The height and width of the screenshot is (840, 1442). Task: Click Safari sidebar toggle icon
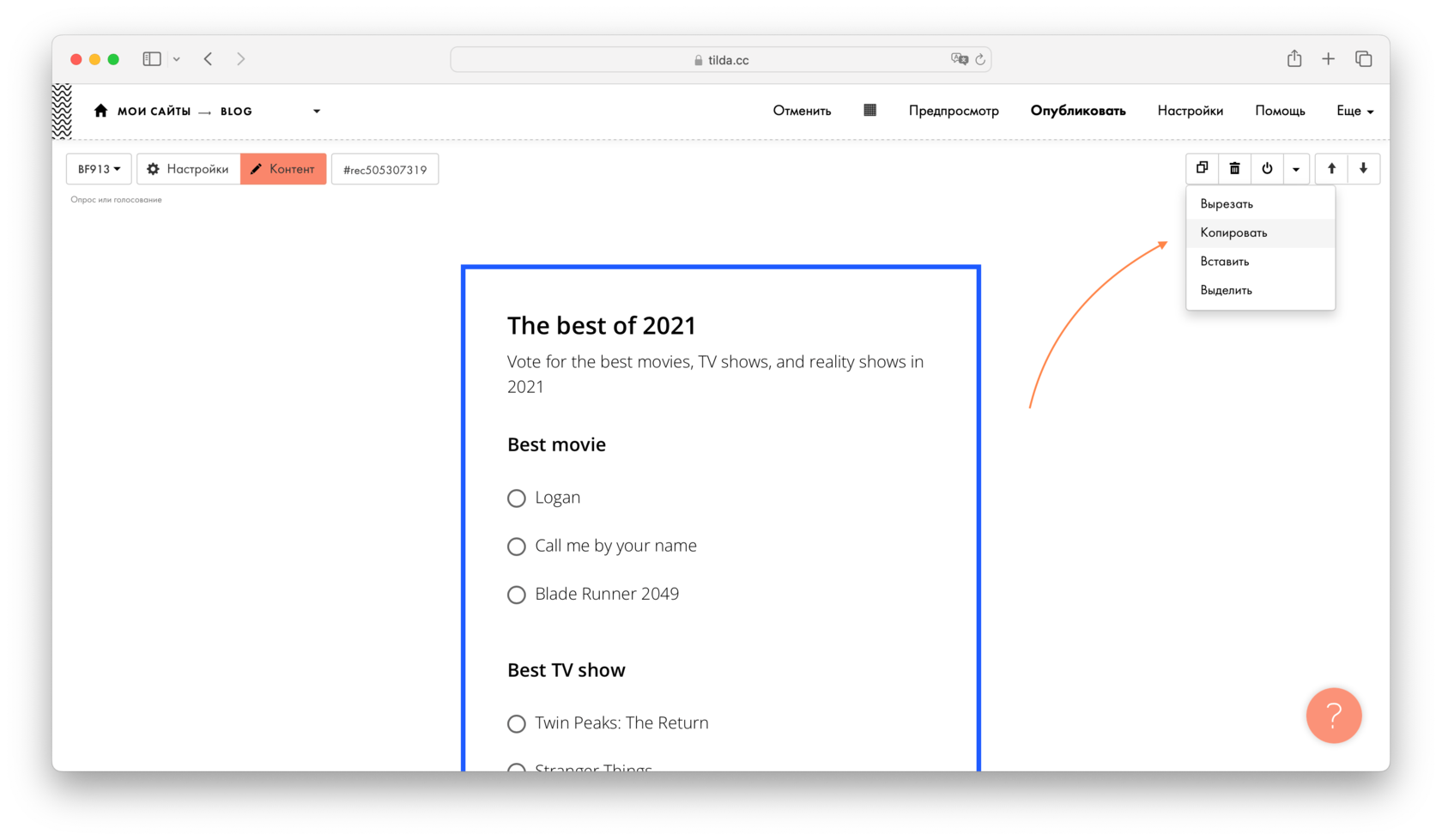tap(152, 59)
